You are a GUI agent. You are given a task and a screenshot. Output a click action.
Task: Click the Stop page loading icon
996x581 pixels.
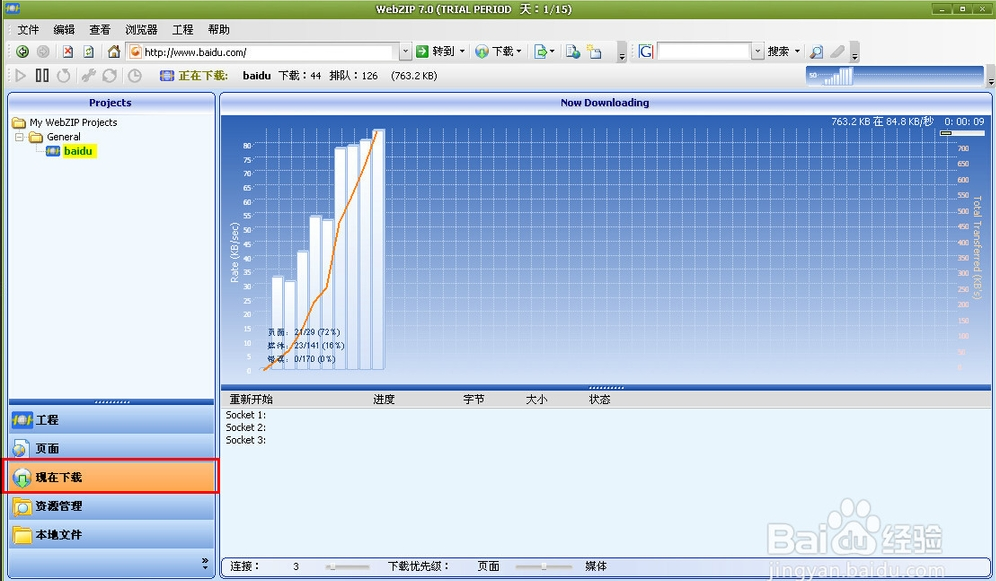point(68,52)
